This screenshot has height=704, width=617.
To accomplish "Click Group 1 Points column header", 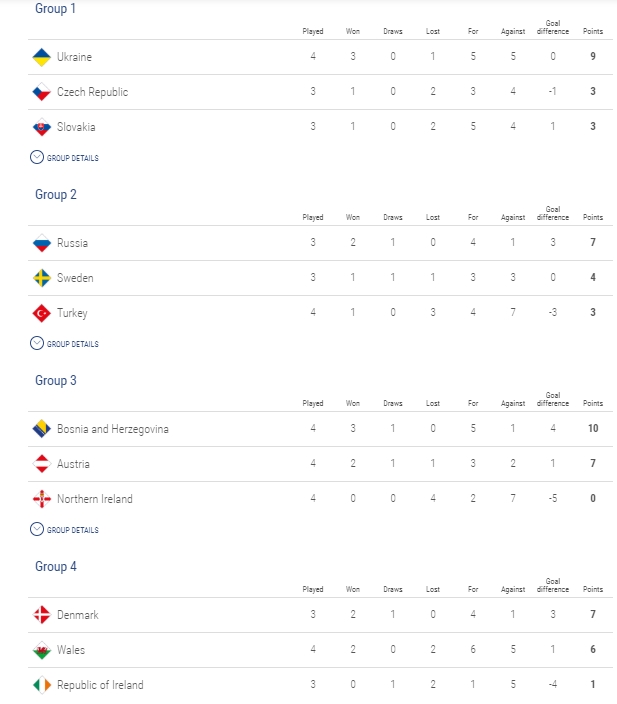I will tap(593, 31).
